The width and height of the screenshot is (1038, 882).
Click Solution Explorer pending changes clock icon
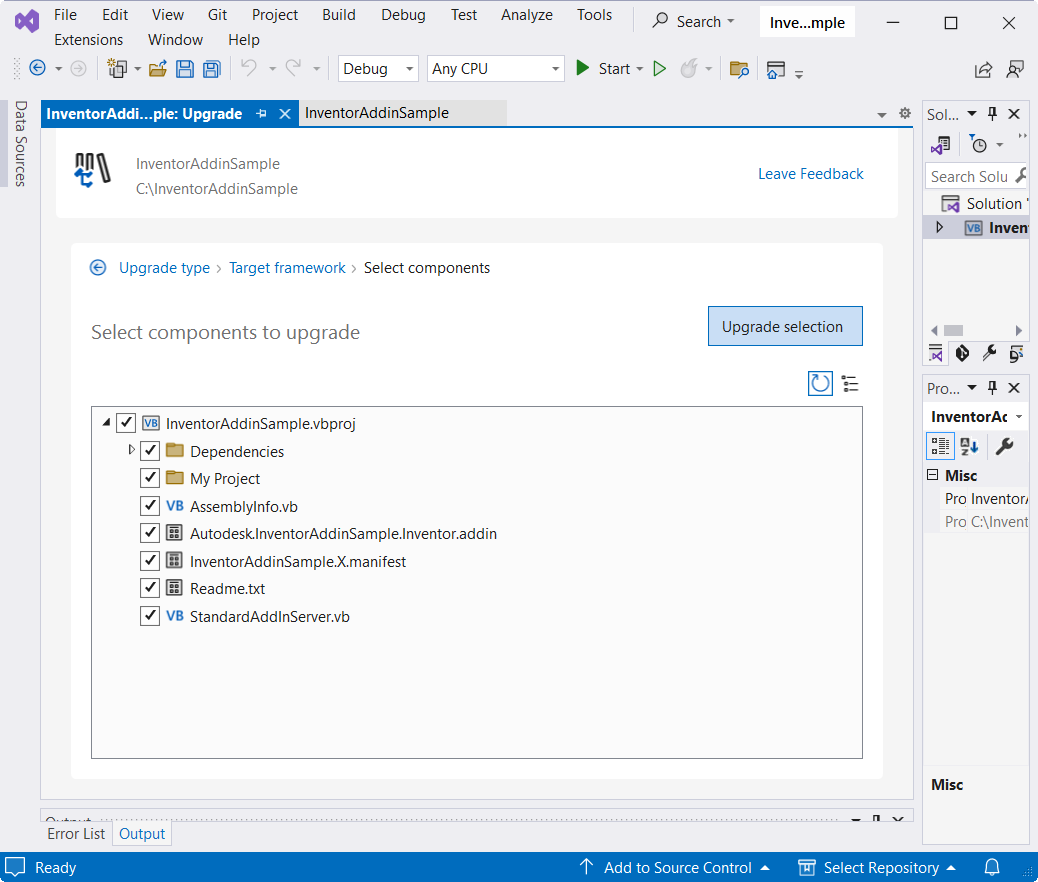(978, 144)
